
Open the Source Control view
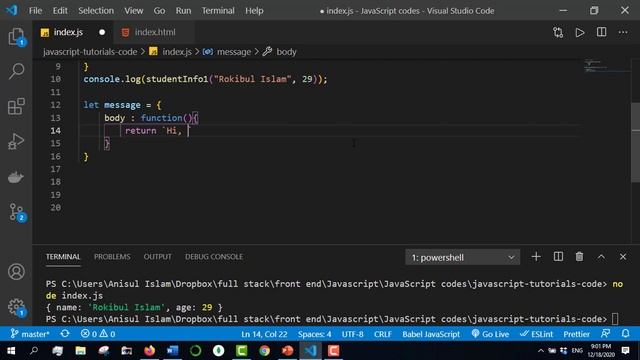(x=17, y=213)
